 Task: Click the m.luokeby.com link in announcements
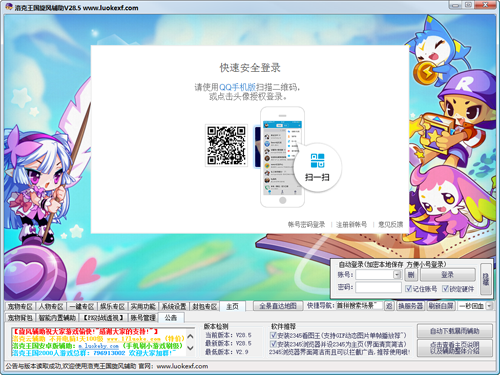[99, 346]
